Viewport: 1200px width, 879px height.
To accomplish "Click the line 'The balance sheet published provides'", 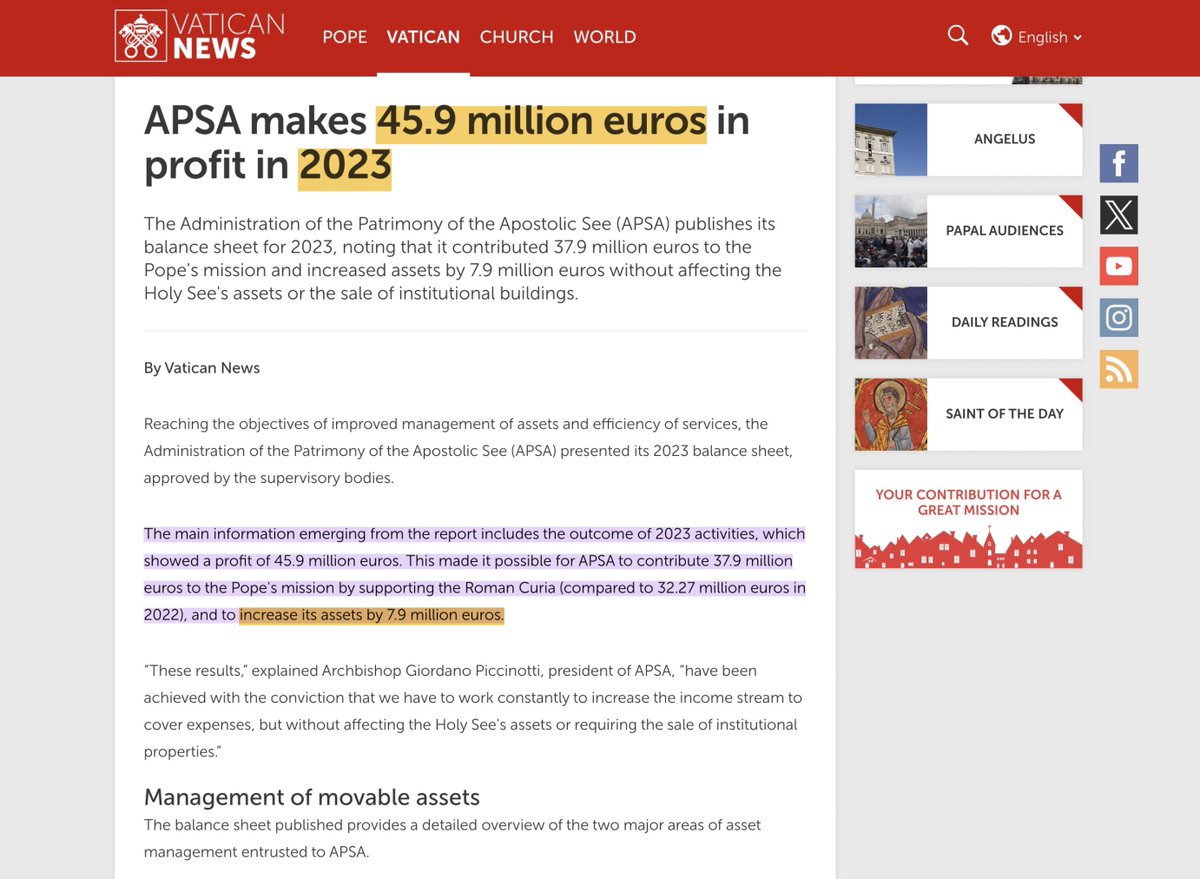I will click(452, 825).
